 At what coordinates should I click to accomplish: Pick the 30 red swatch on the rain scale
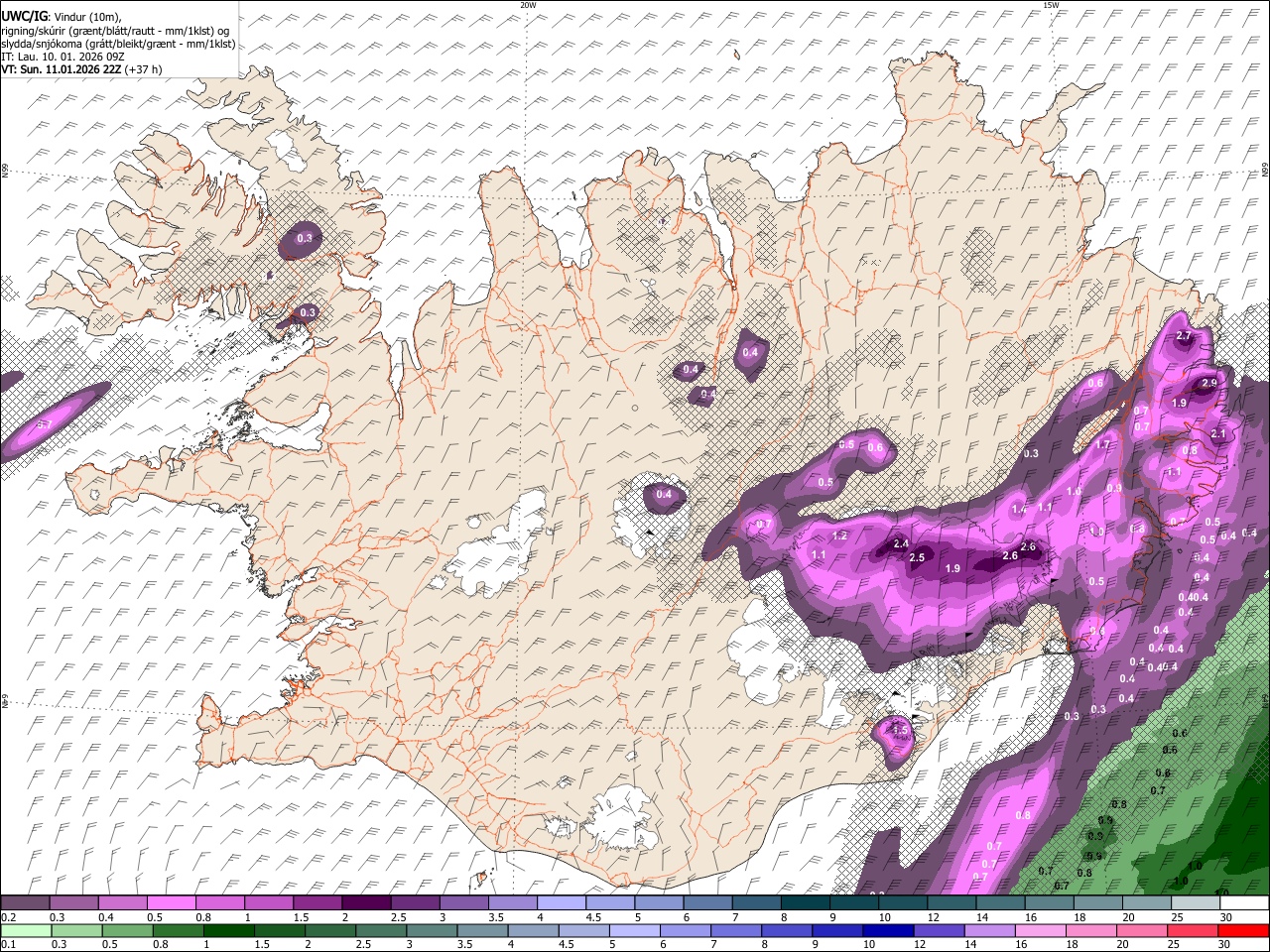1242,930
